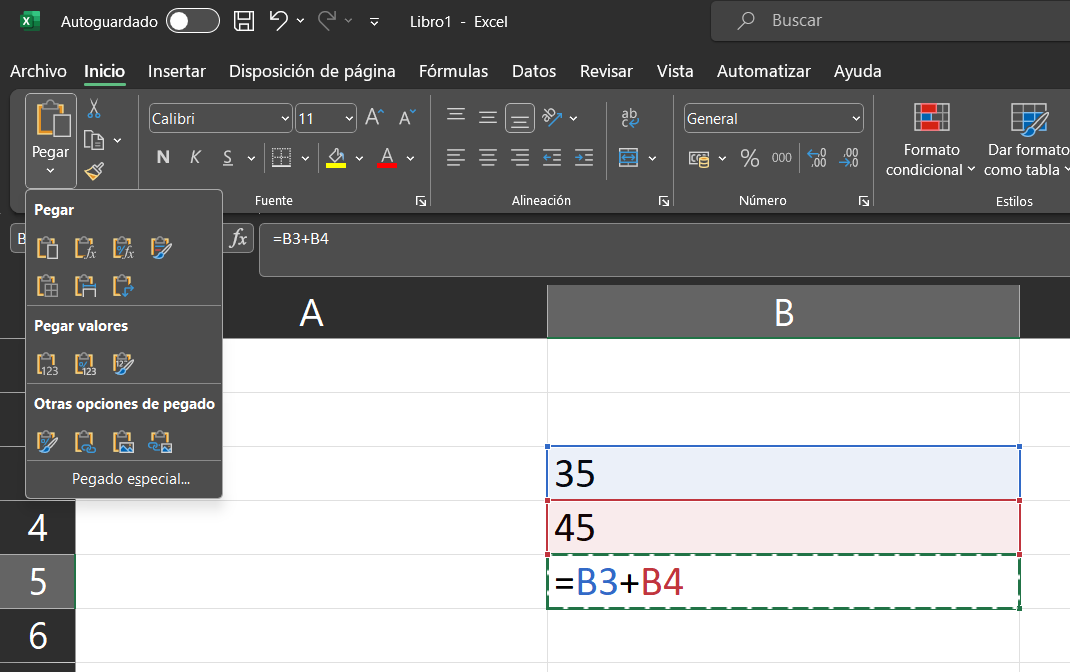Viewport: 1070px width, 672px height.
Task: Switch to the Insertar tab
Action: (x=177, y=71)
